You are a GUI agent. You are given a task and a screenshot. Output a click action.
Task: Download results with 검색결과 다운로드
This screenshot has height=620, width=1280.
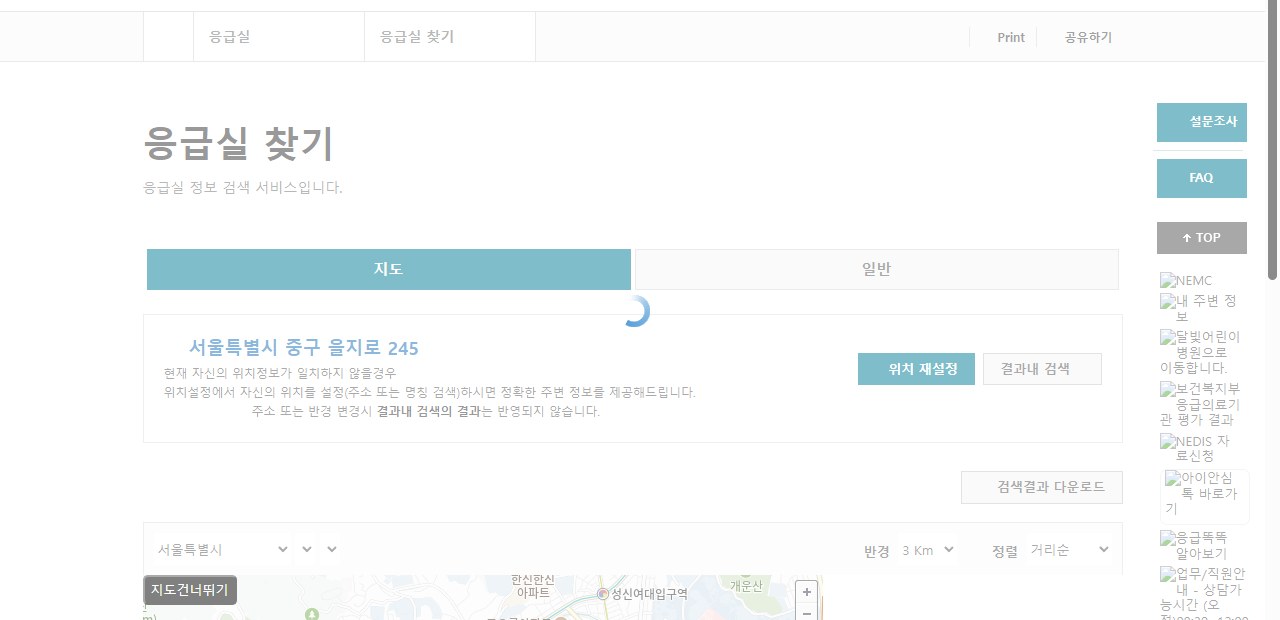tap(1042, 487)
